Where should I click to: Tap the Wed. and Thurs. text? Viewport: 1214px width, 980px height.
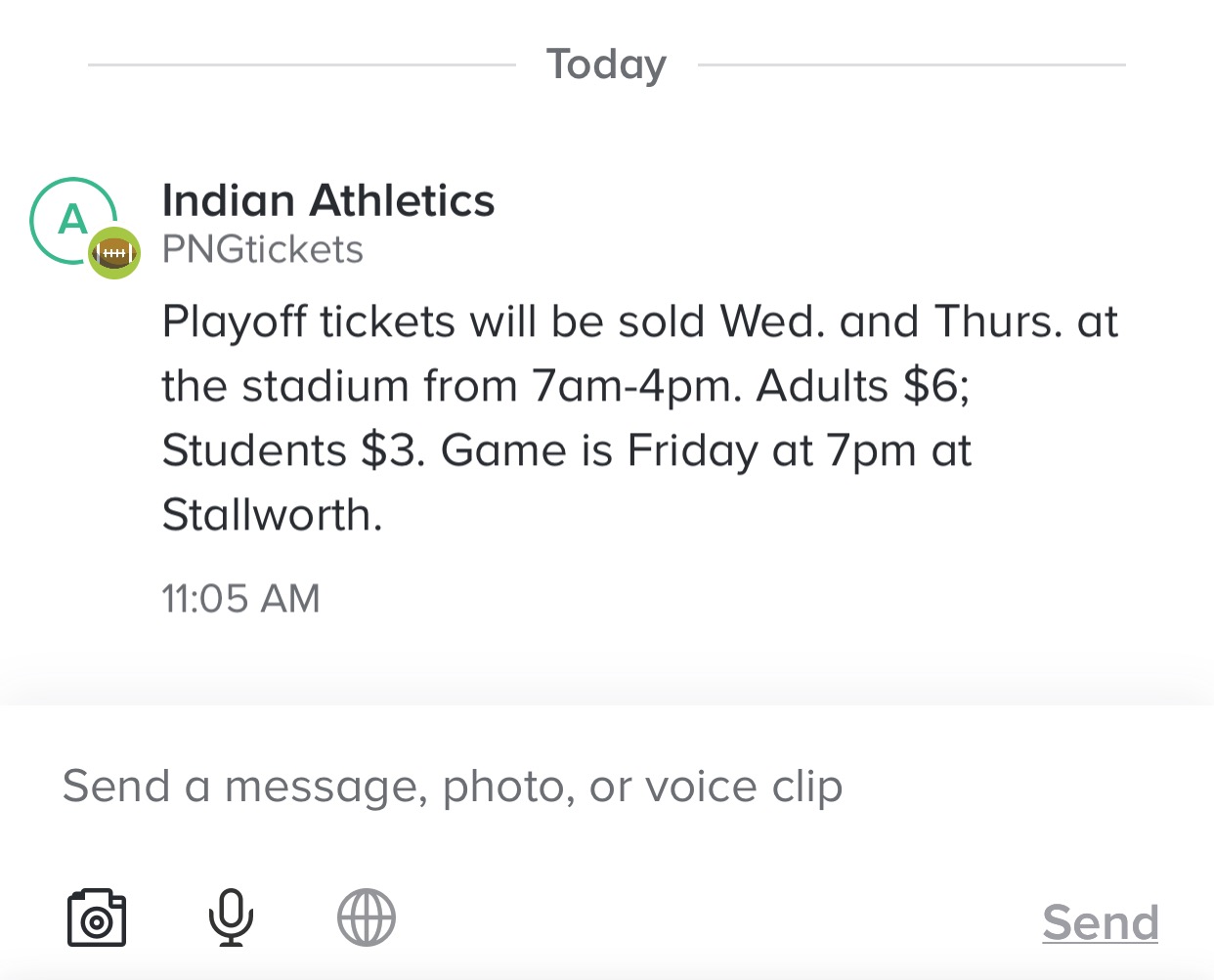click(x=891, y=321)
